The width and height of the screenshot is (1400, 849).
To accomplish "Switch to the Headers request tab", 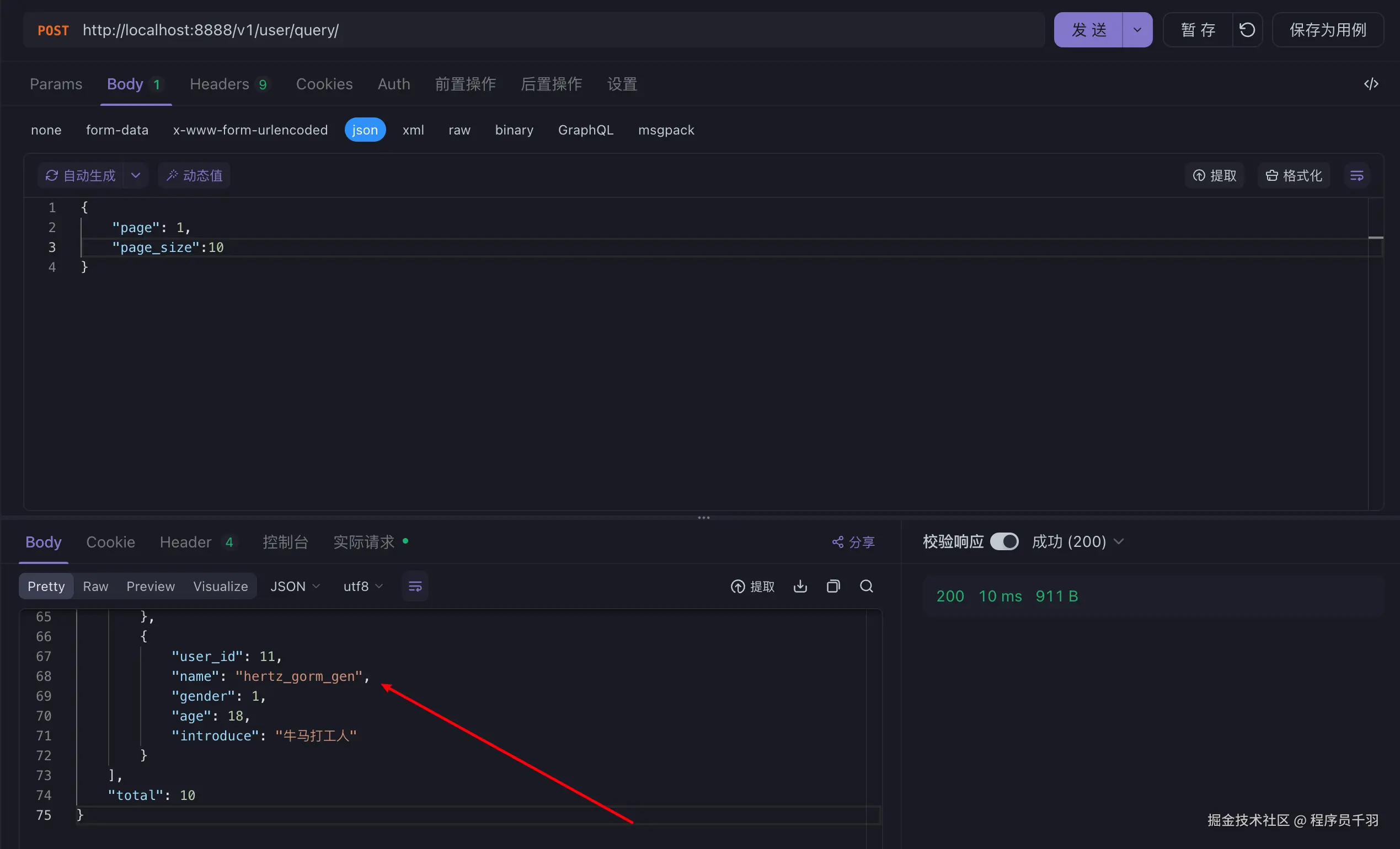I will [x=228, y=84].
